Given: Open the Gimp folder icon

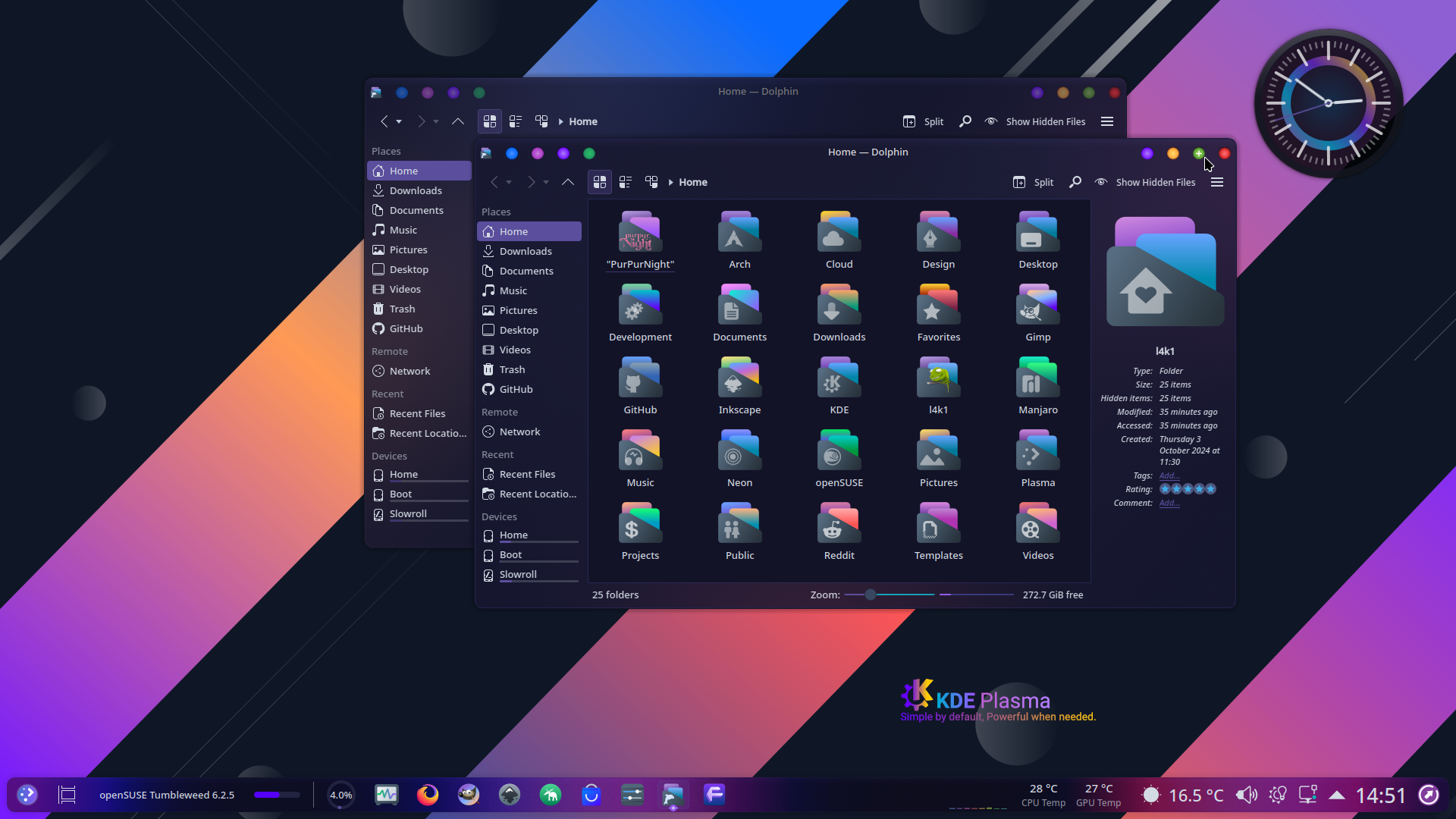Looking at the screenshot, I should pyautogui.click(x=1037, y=306).
